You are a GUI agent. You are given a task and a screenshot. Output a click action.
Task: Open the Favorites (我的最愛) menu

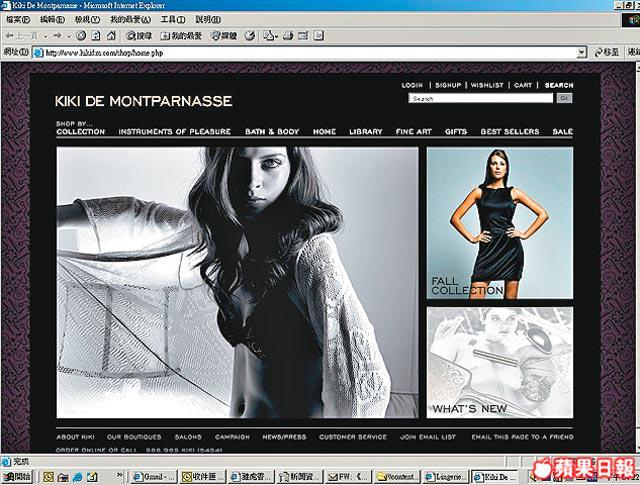click(x=130, y=19)
